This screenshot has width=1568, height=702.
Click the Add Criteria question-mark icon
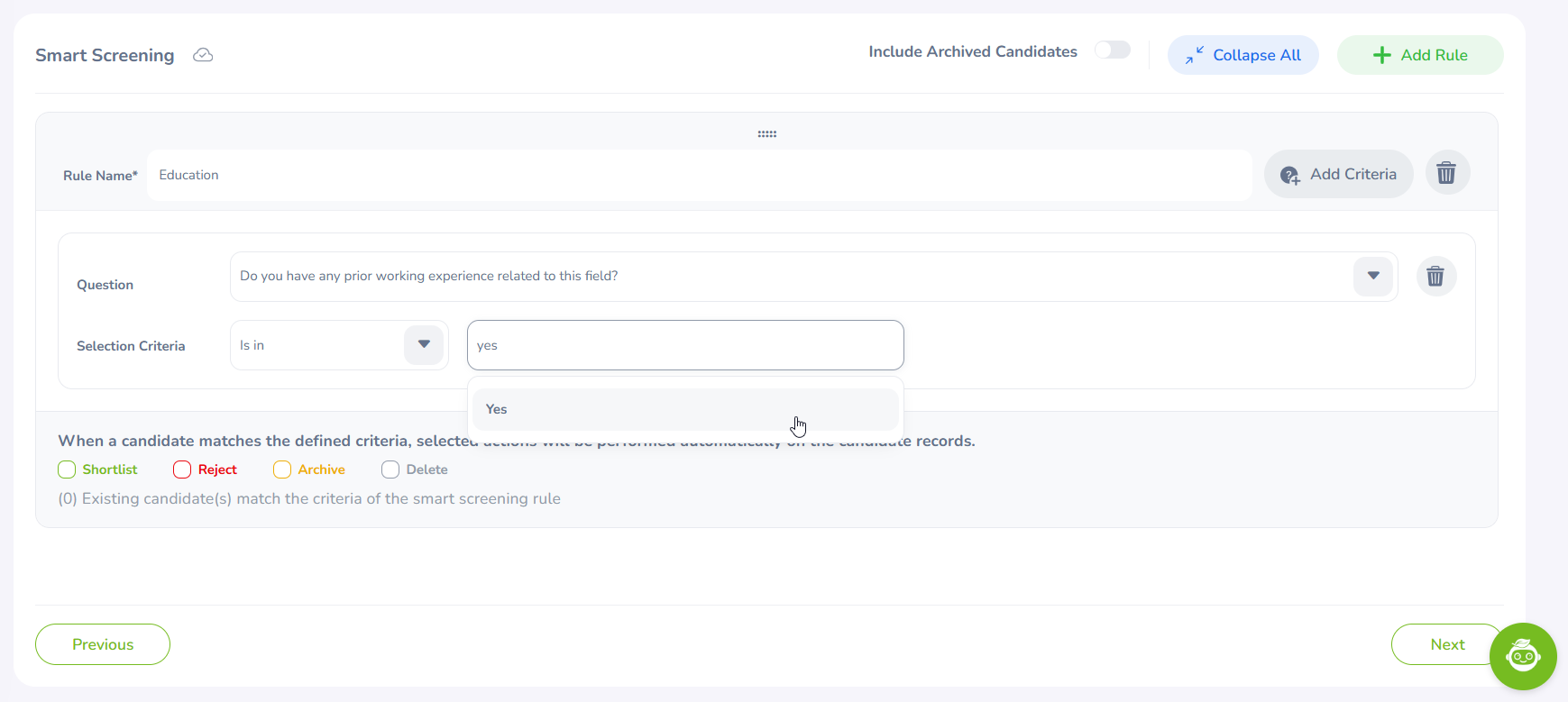coord(1290,175)
